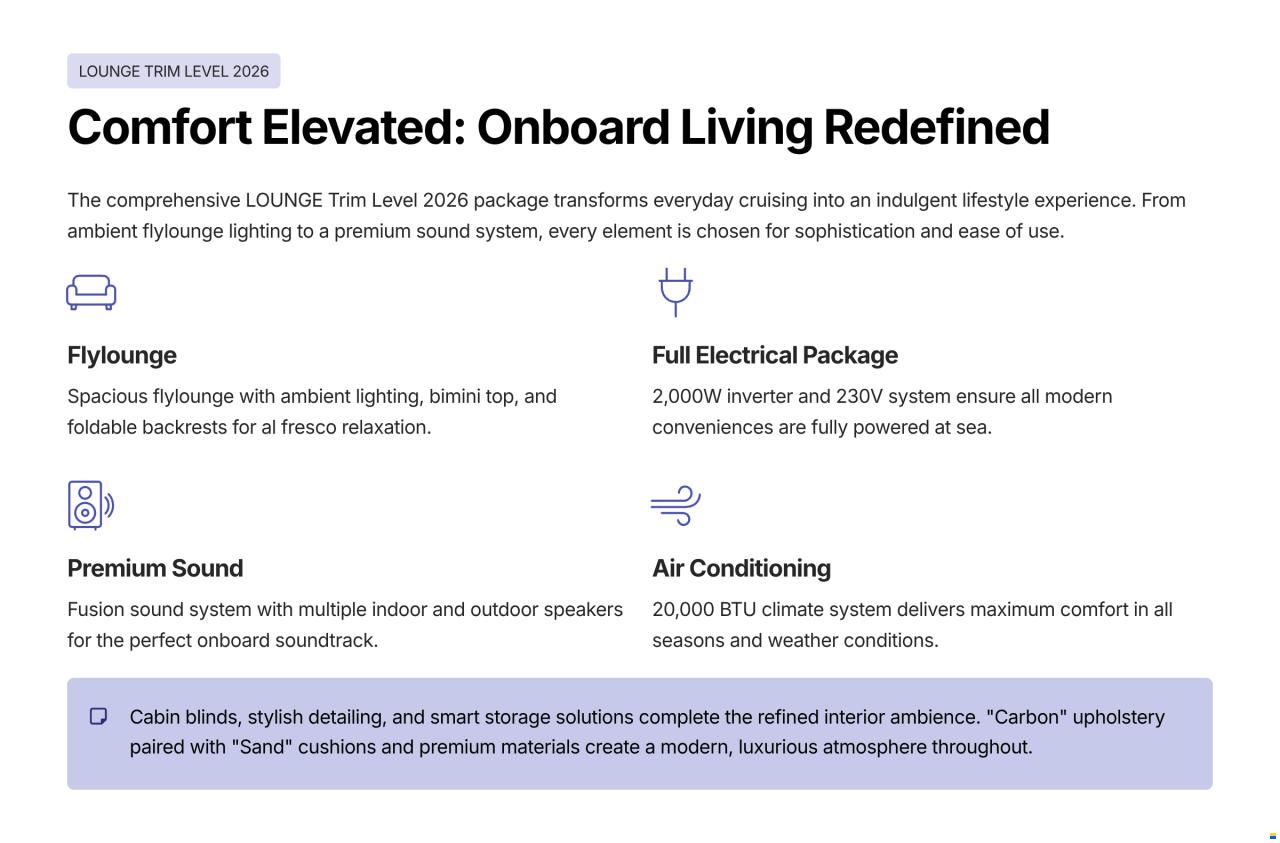Select the Premium Sound heading

pos(155,568)
